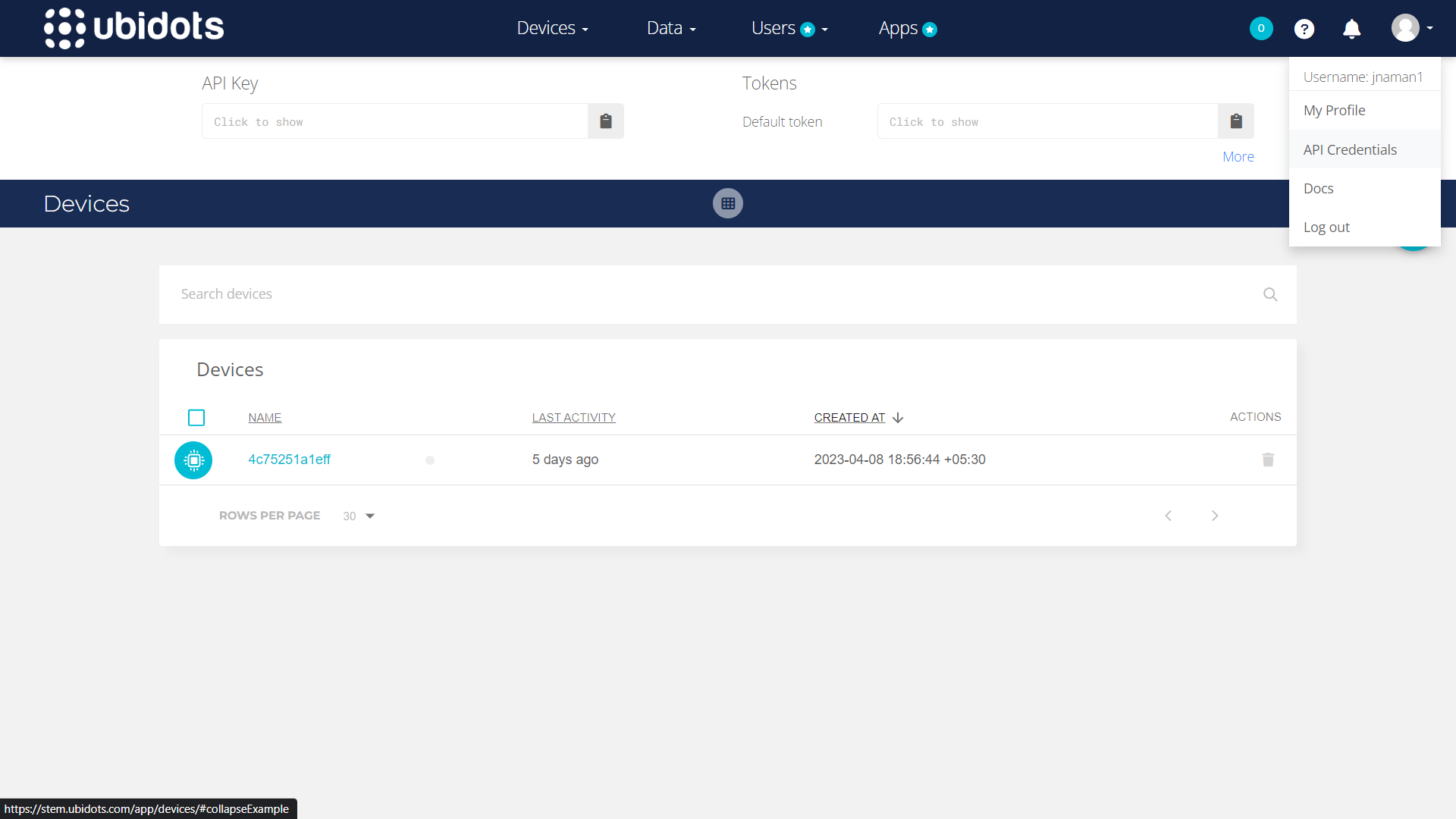Copy the Default token with clipboard icon
Viewport: 1456px width, 819px height.
(x=1235, y=121)
